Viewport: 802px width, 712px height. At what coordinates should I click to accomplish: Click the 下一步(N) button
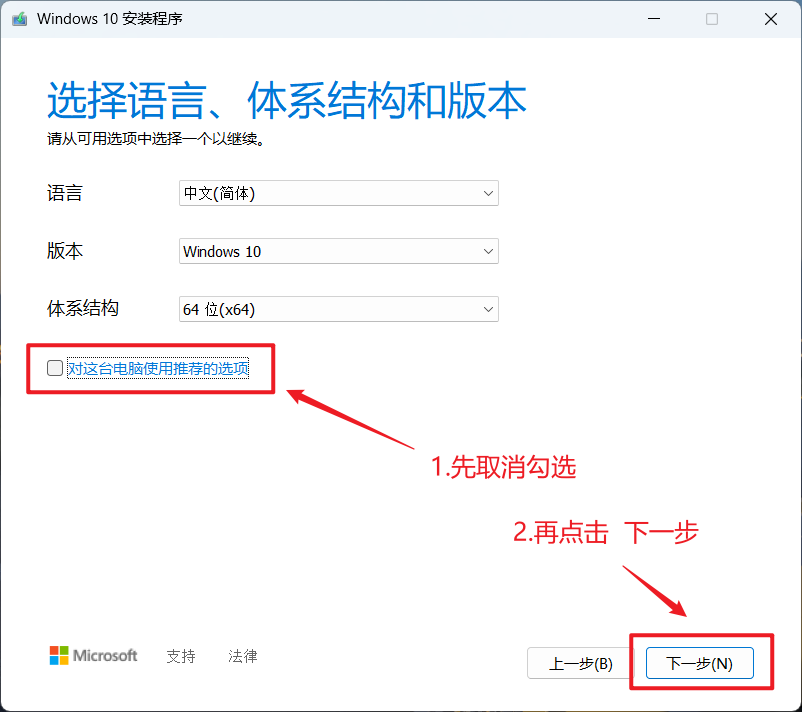click(699, 663)
